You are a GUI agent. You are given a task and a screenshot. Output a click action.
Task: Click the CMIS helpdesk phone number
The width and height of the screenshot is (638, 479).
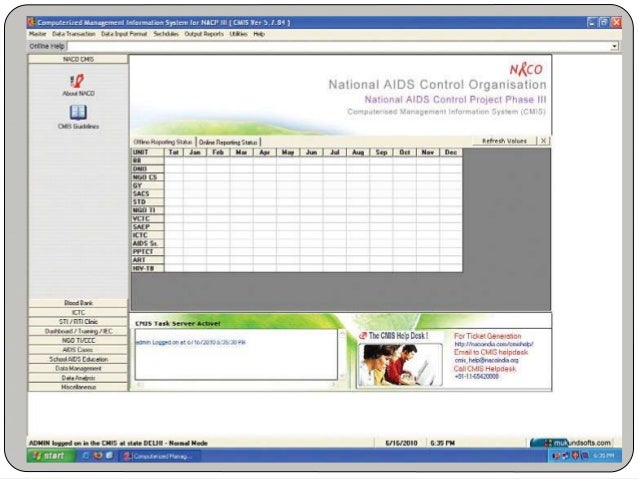tap(476, 377)
